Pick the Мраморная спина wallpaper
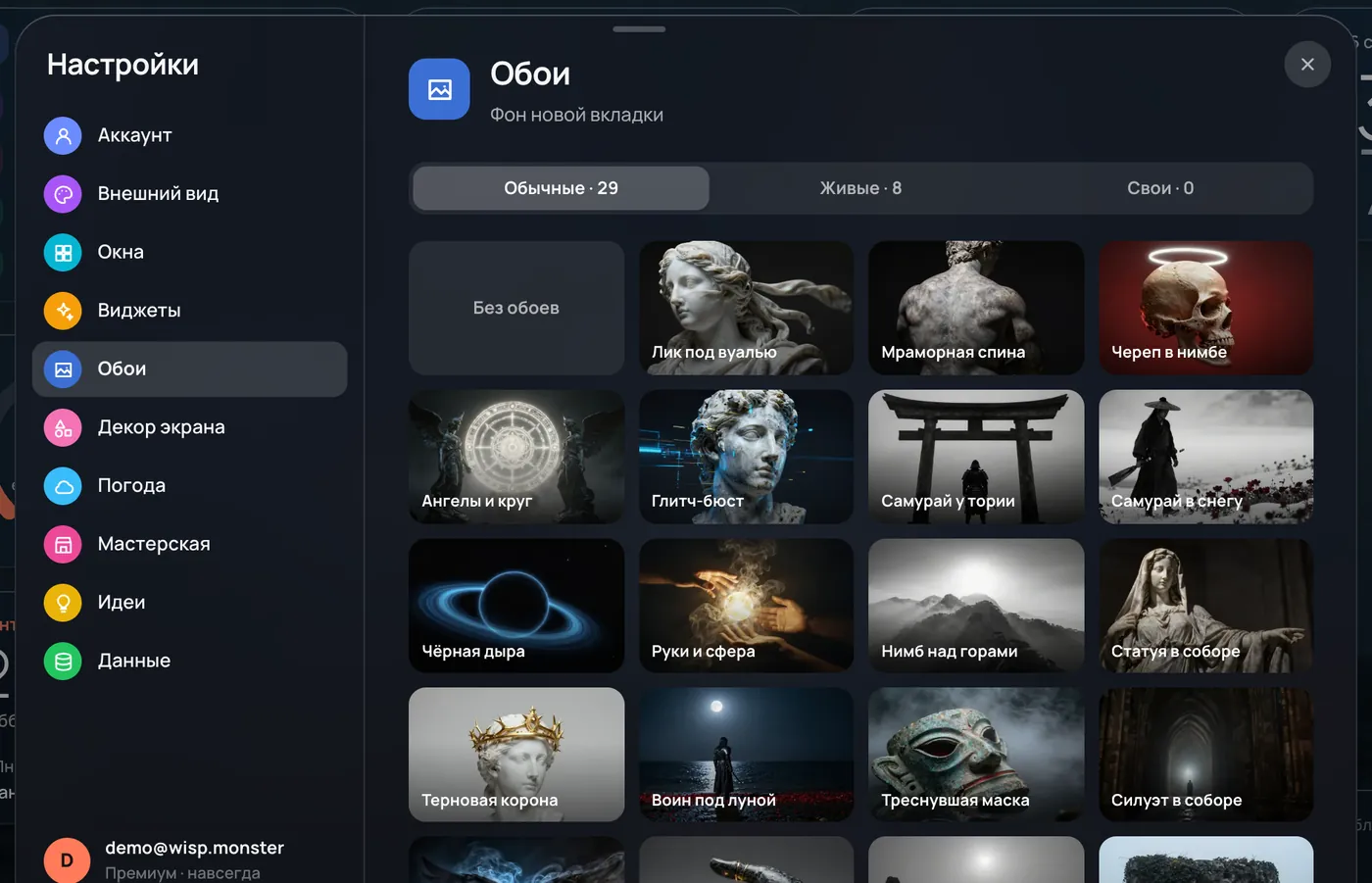 pyautogui.click(x=976, y=308)
